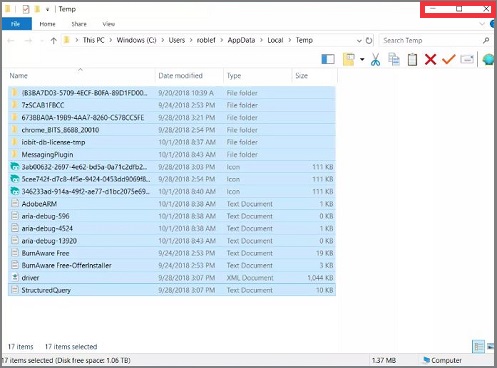Click the forward navigation arrow
The height and width of the screenshot is (368, 497).
pyautogui.click(x=28, y=41)
